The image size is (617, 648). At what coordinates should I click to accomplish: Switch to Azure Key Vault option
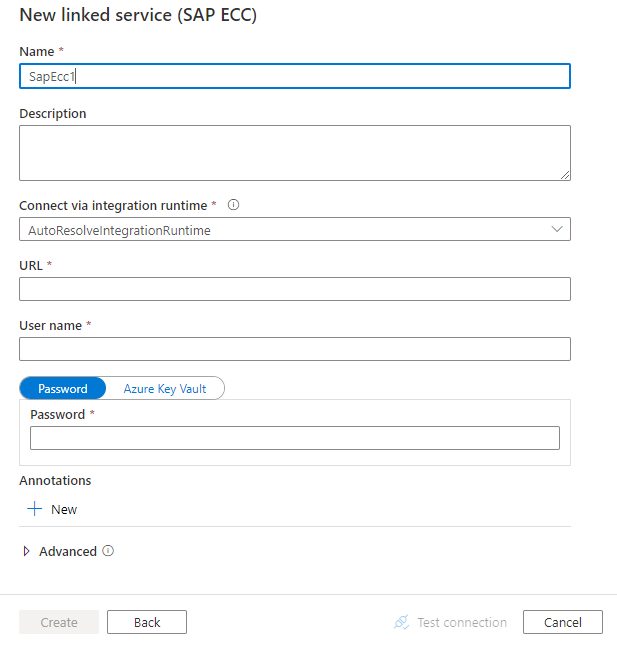point(165,388)
